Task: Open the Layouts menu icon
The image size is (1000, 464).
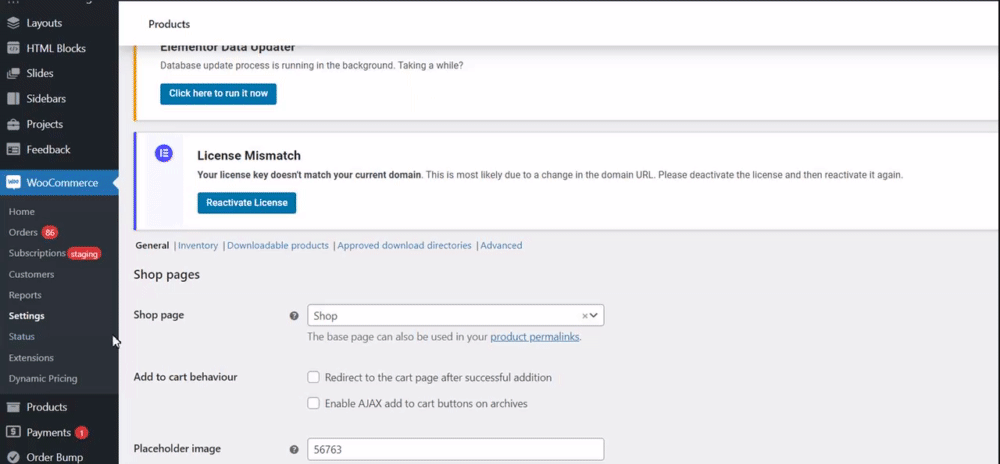Action: point(13,23)
